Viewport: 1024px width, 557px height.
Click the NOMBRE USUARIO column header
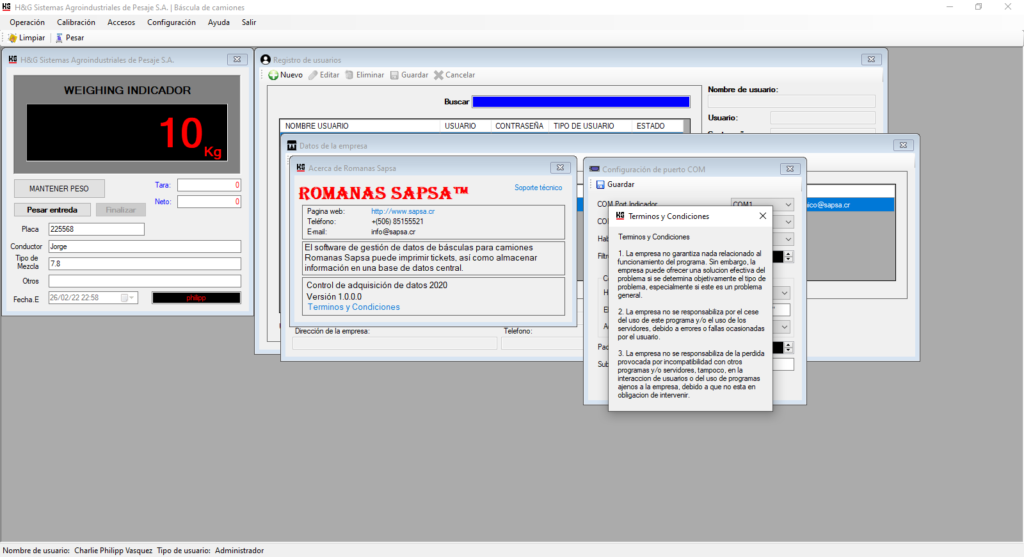[317, 126]
